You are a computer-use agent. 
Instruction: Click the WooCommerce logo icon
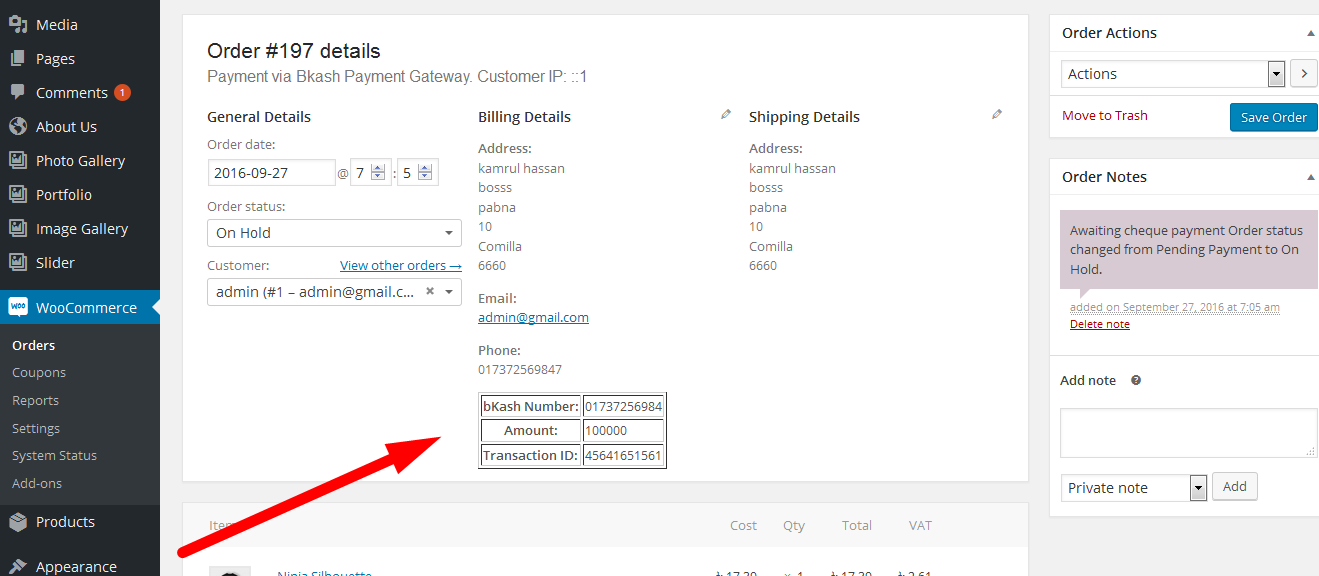pyautogui.click(x=17, y=307)
